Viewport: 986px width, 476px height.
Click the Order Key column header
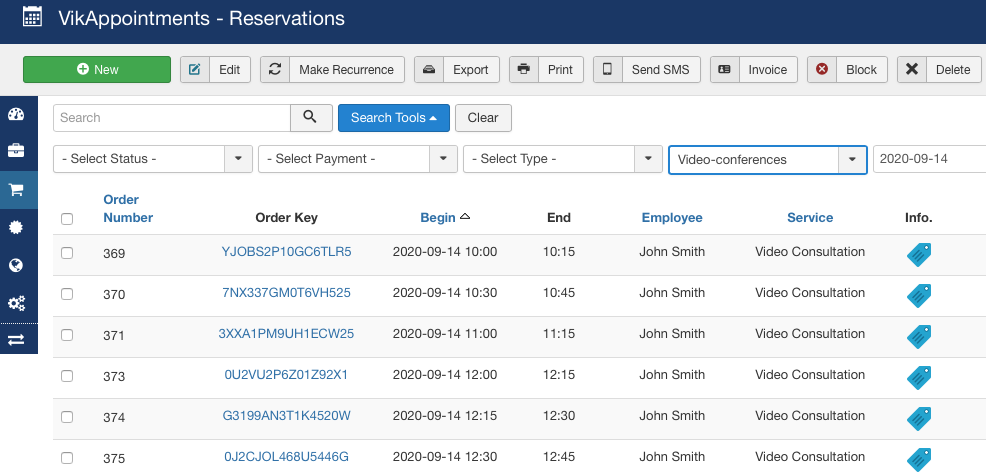(x=286, y=218)
